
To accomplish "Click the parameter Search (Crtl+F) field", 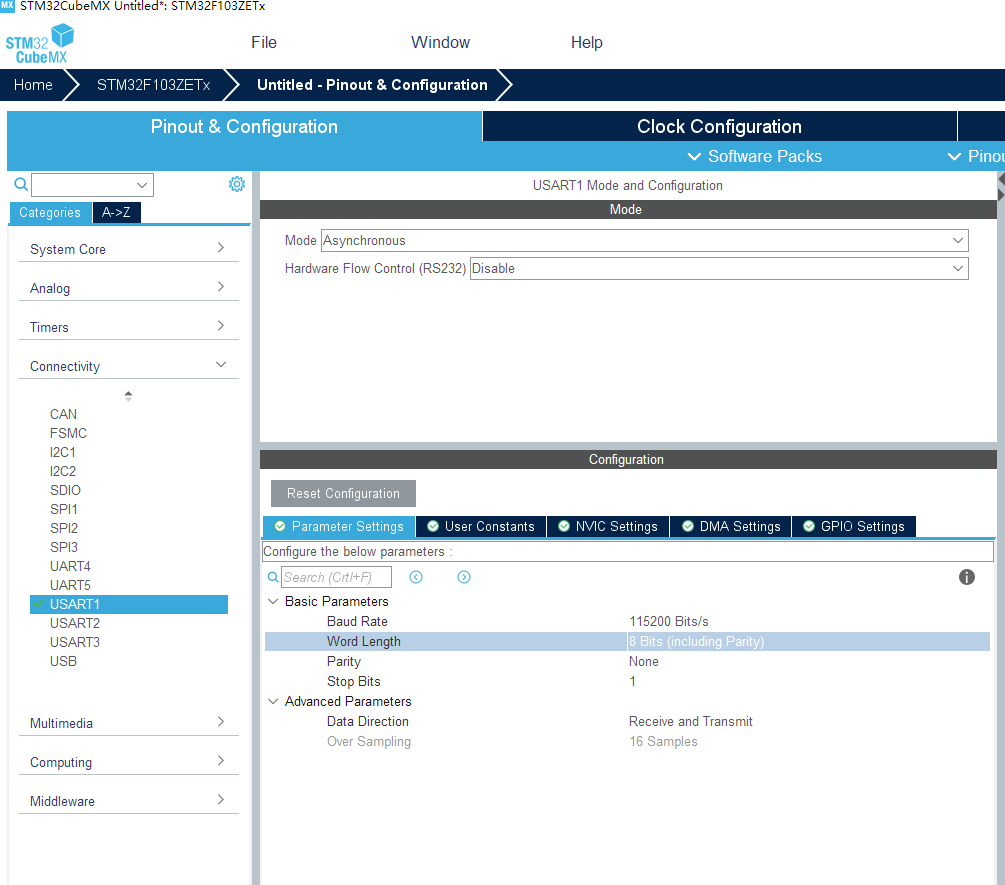I will pos(336,577).
